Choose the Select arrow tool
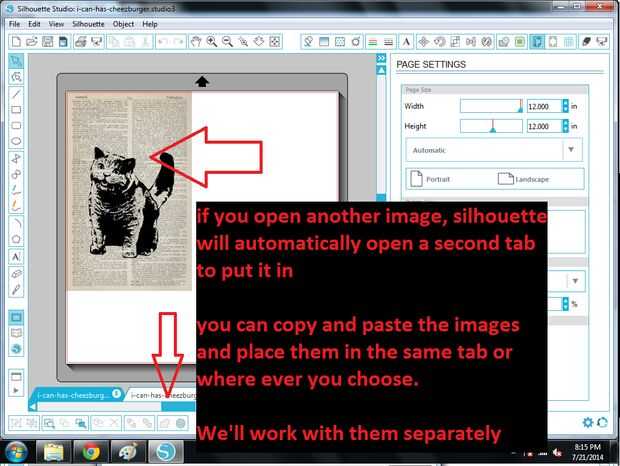Viewport: 620px width, 466px height. pos(16,61)
